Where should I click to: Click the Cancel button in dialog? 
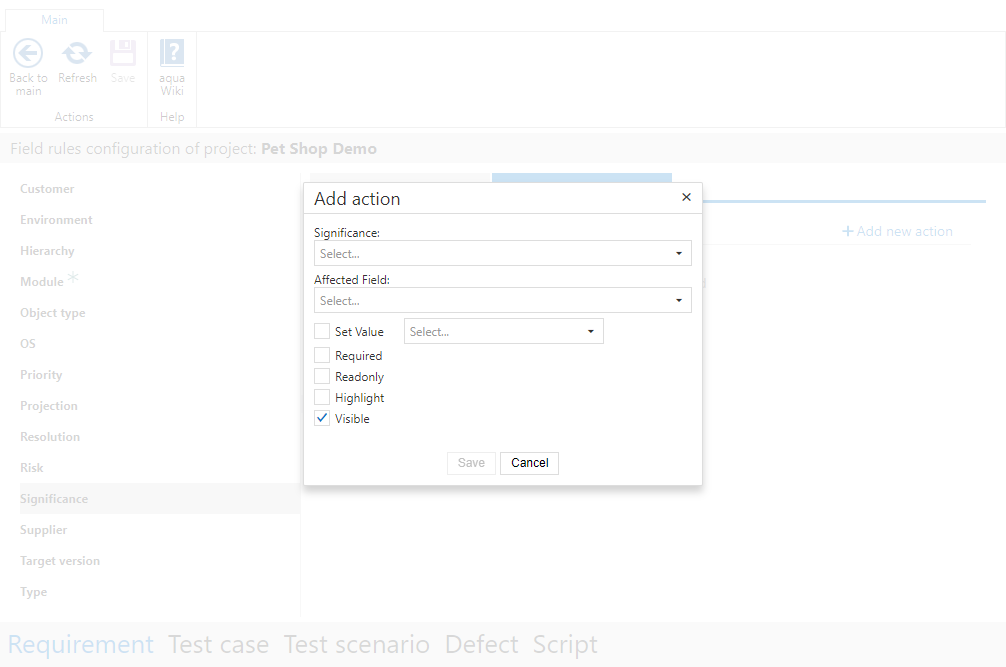pyautogui.click(x=529, y=463)
